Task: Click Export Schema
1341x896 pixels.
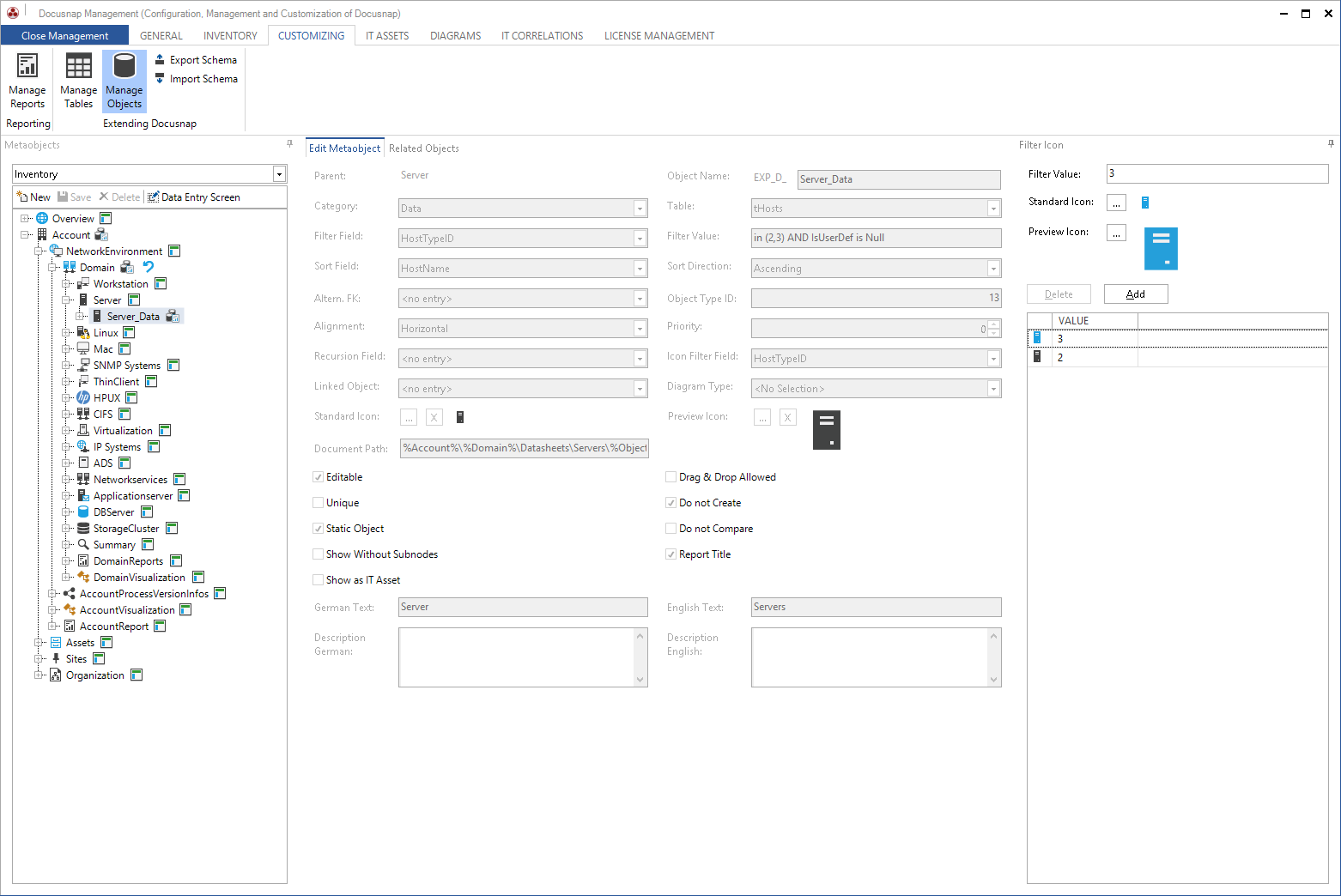Action: [x=196, y=60]
